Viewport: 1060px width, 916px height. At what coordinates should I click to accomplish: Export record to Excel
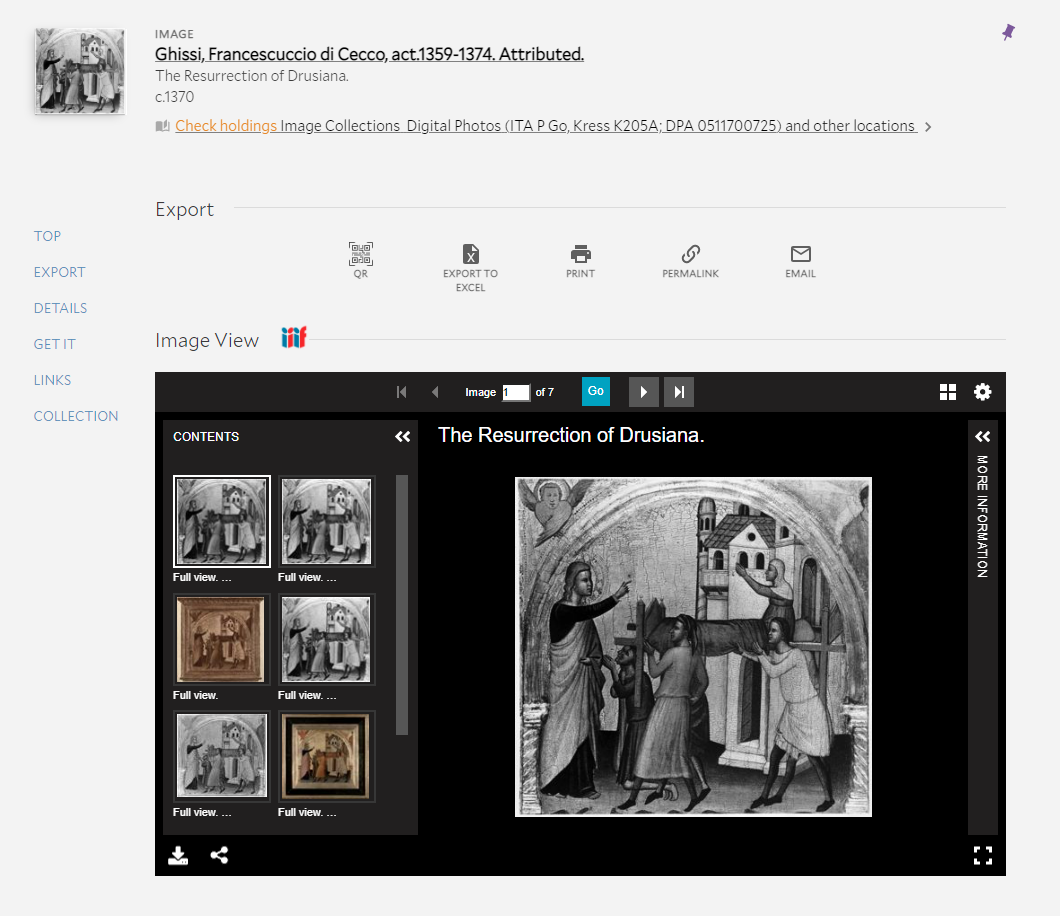[470, 254]
